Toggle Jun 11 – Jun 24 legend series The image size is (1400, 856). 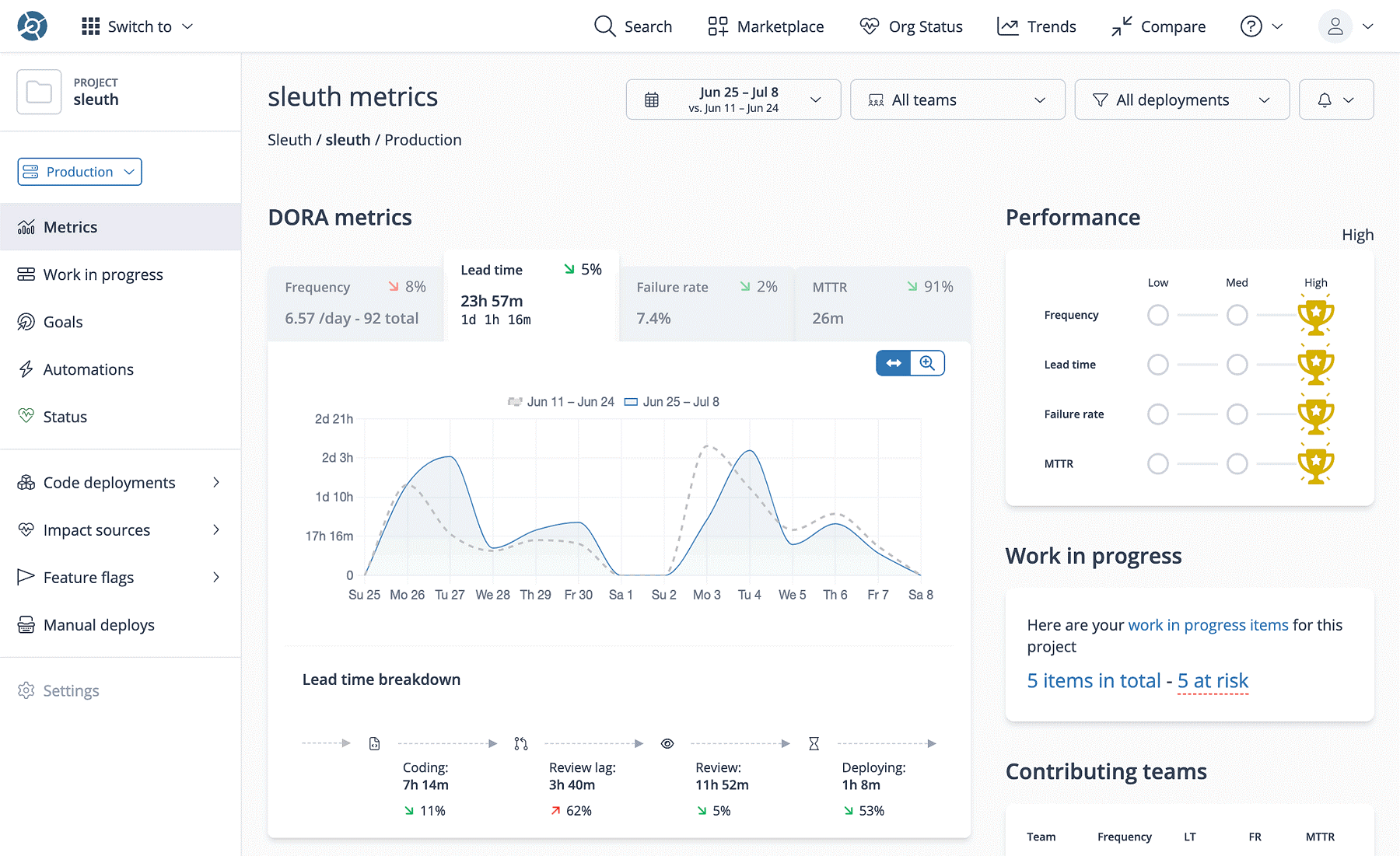pyautogui.click(x=561, y=402)
